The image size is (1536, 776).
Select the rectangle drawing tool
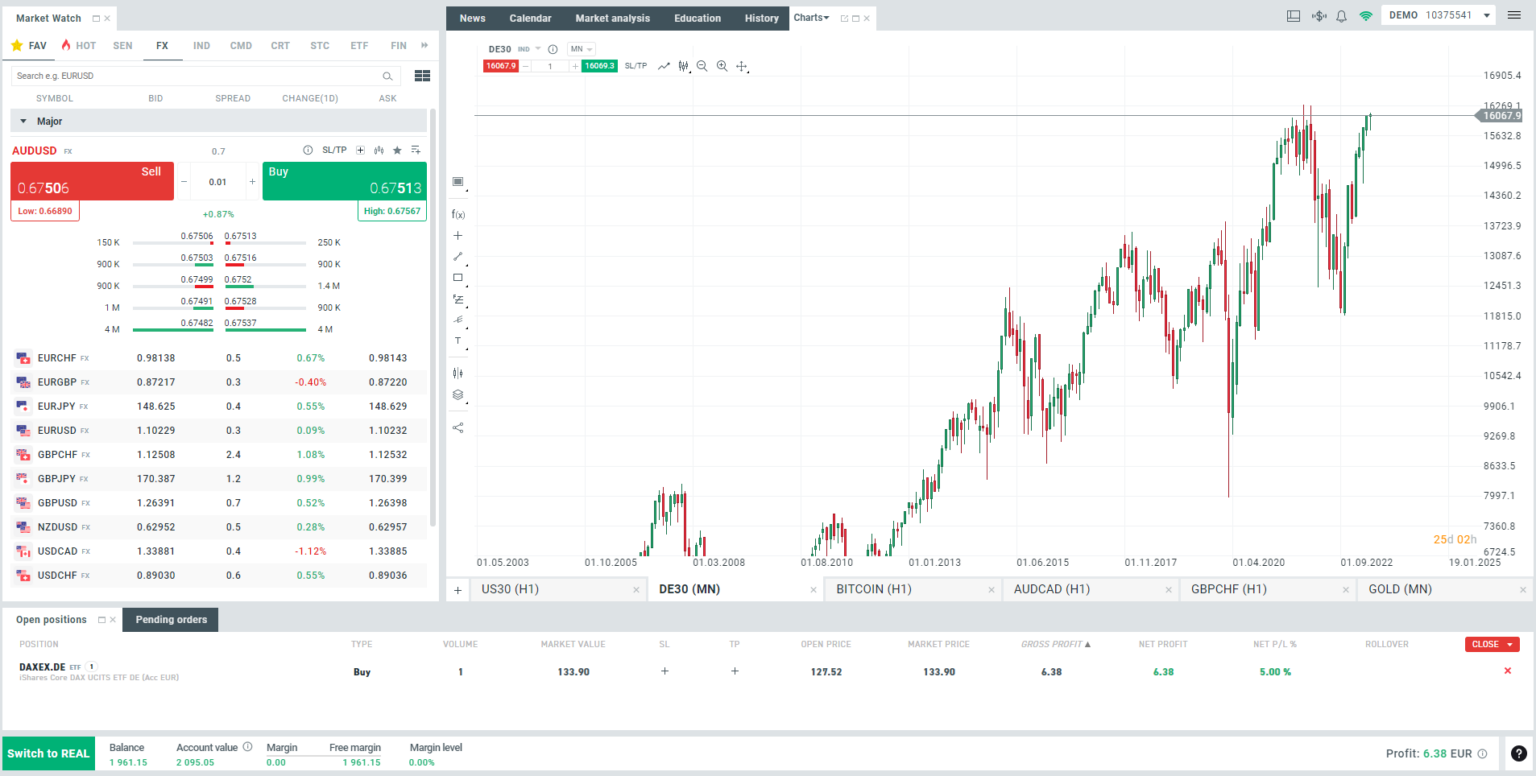[458, 277]
